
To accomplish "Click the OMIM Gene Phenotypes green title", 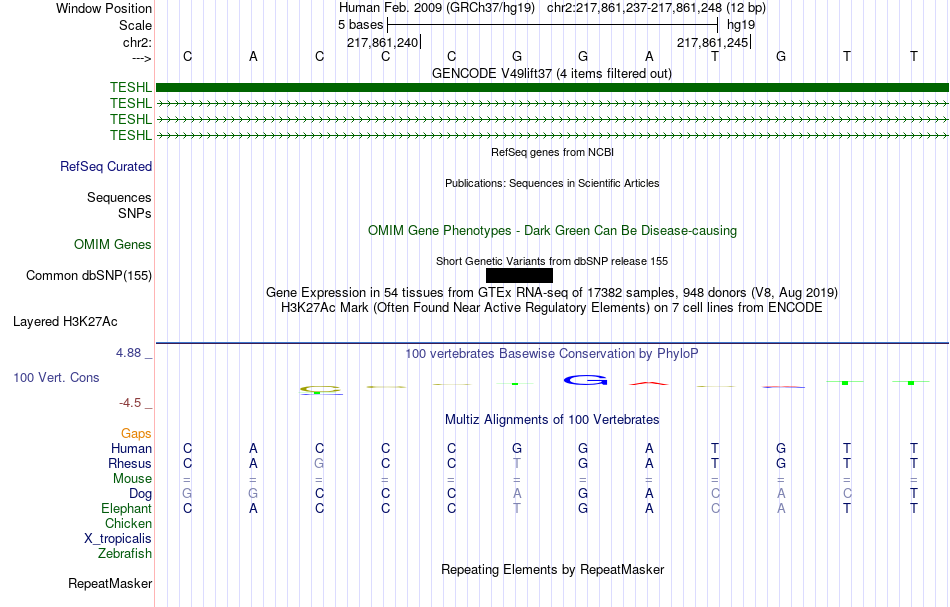I will click(x=552, y=231).
